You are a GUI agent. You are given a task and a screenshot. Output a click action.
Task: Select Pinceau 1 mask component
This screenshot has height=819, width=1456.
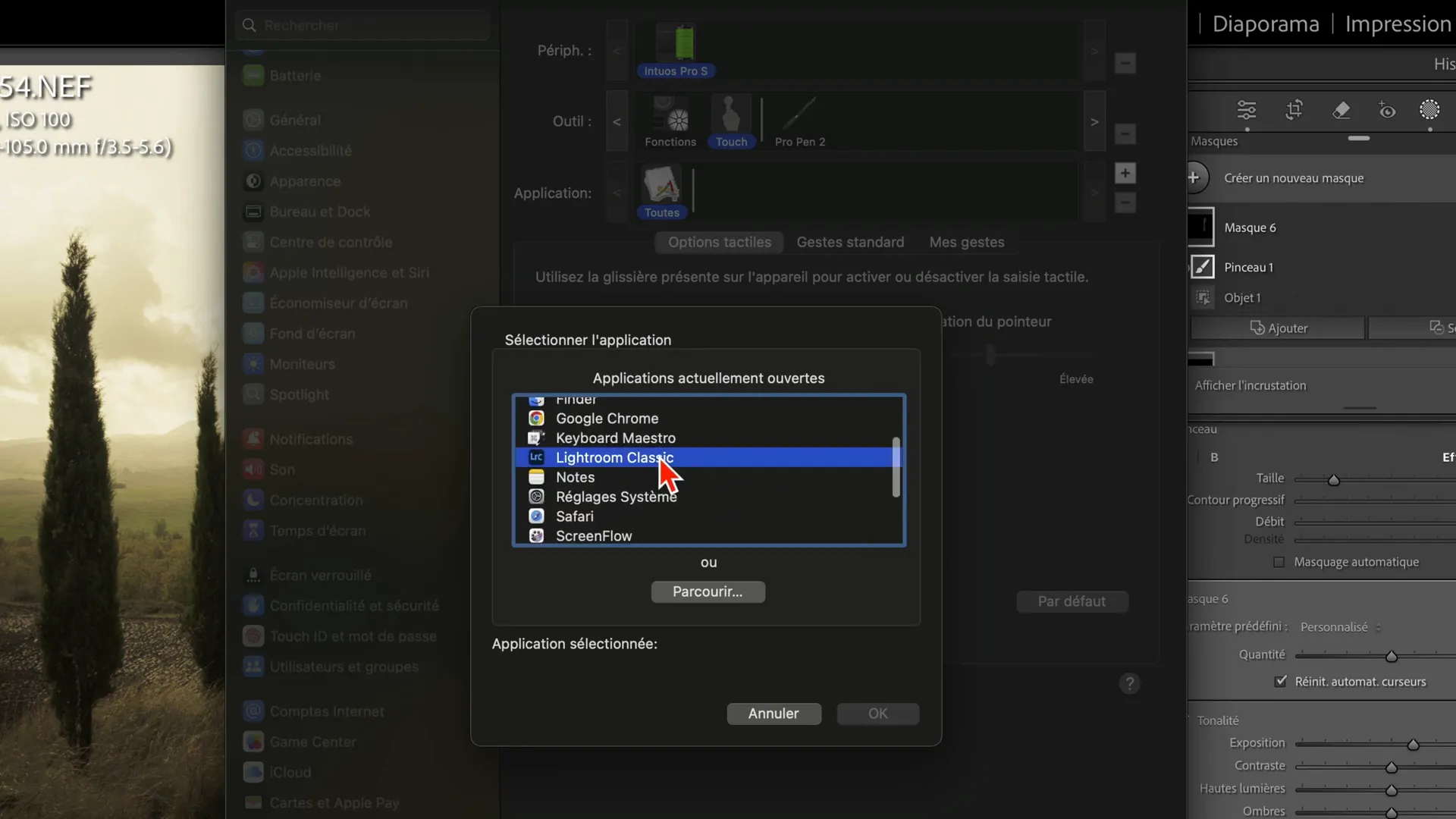point(1248,267)
